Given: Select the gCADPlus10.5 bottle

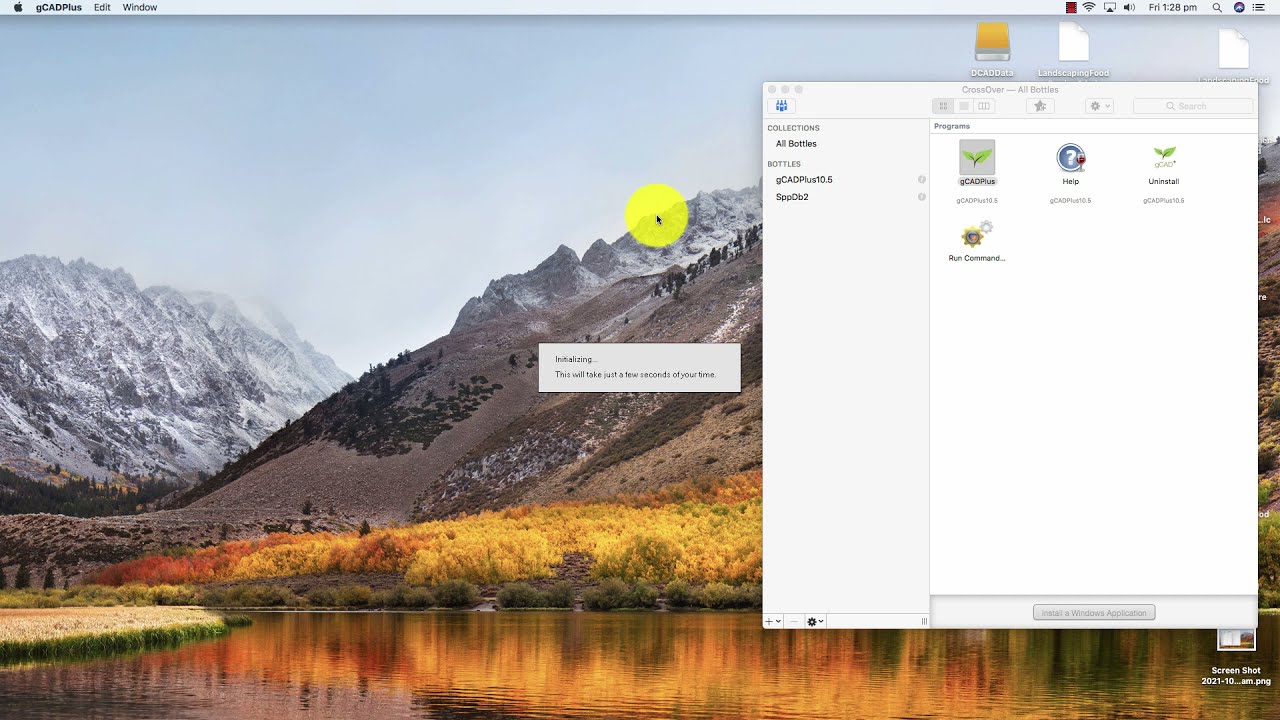Looking at the screenshot, I should coord(804,180).
